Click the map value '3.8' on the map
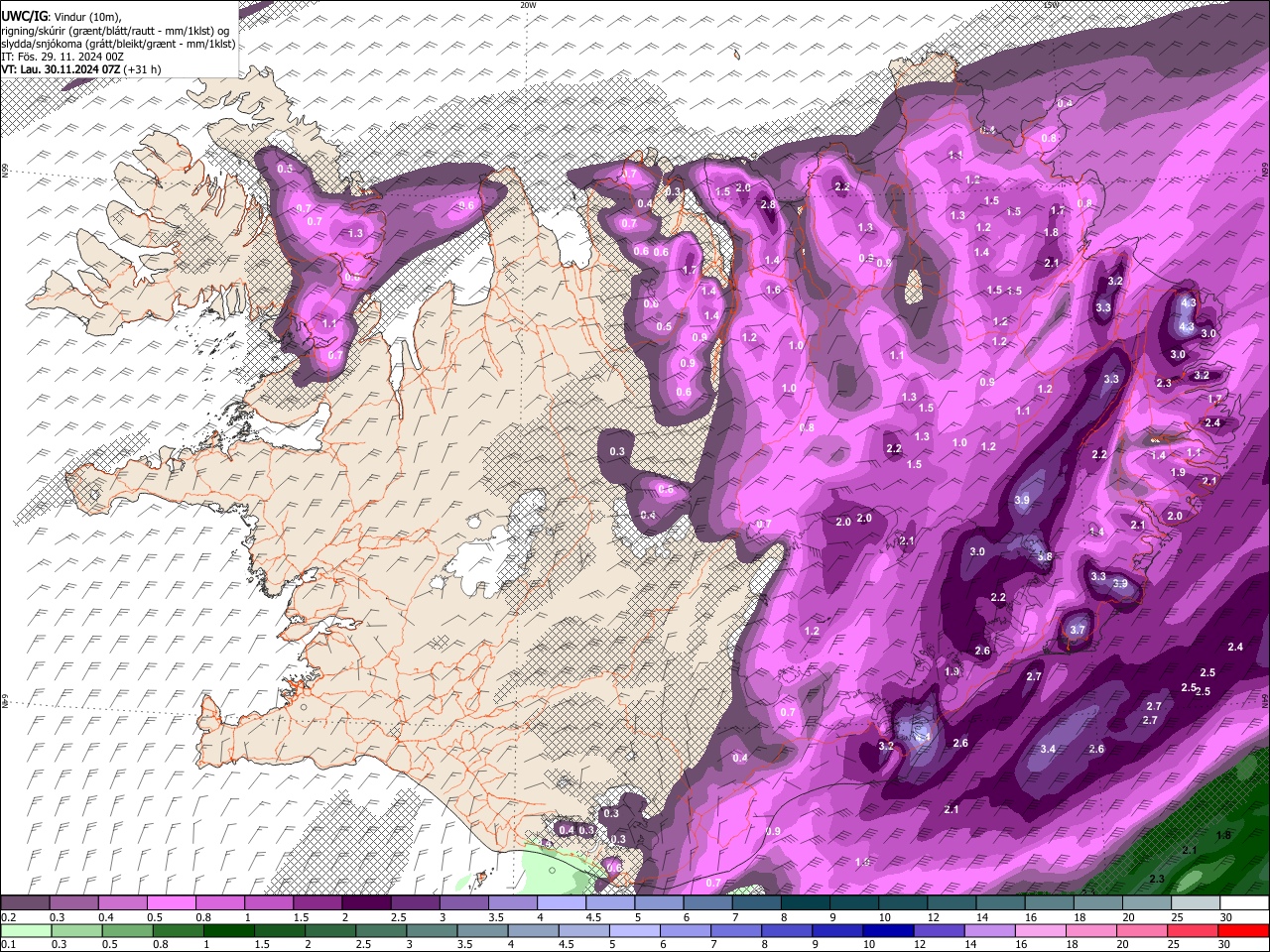The width and height of the screenshot is (1270, 952). coord(1044,557)
